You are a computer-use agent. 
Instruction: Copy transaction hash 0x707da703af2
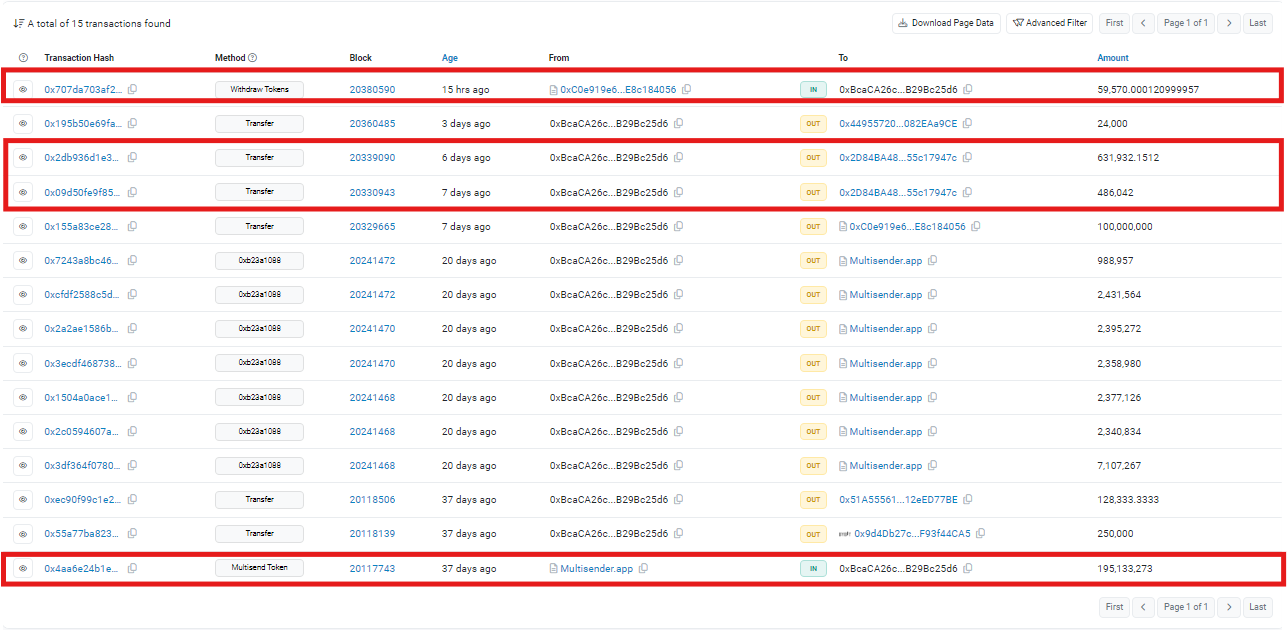tap(132, 89)
